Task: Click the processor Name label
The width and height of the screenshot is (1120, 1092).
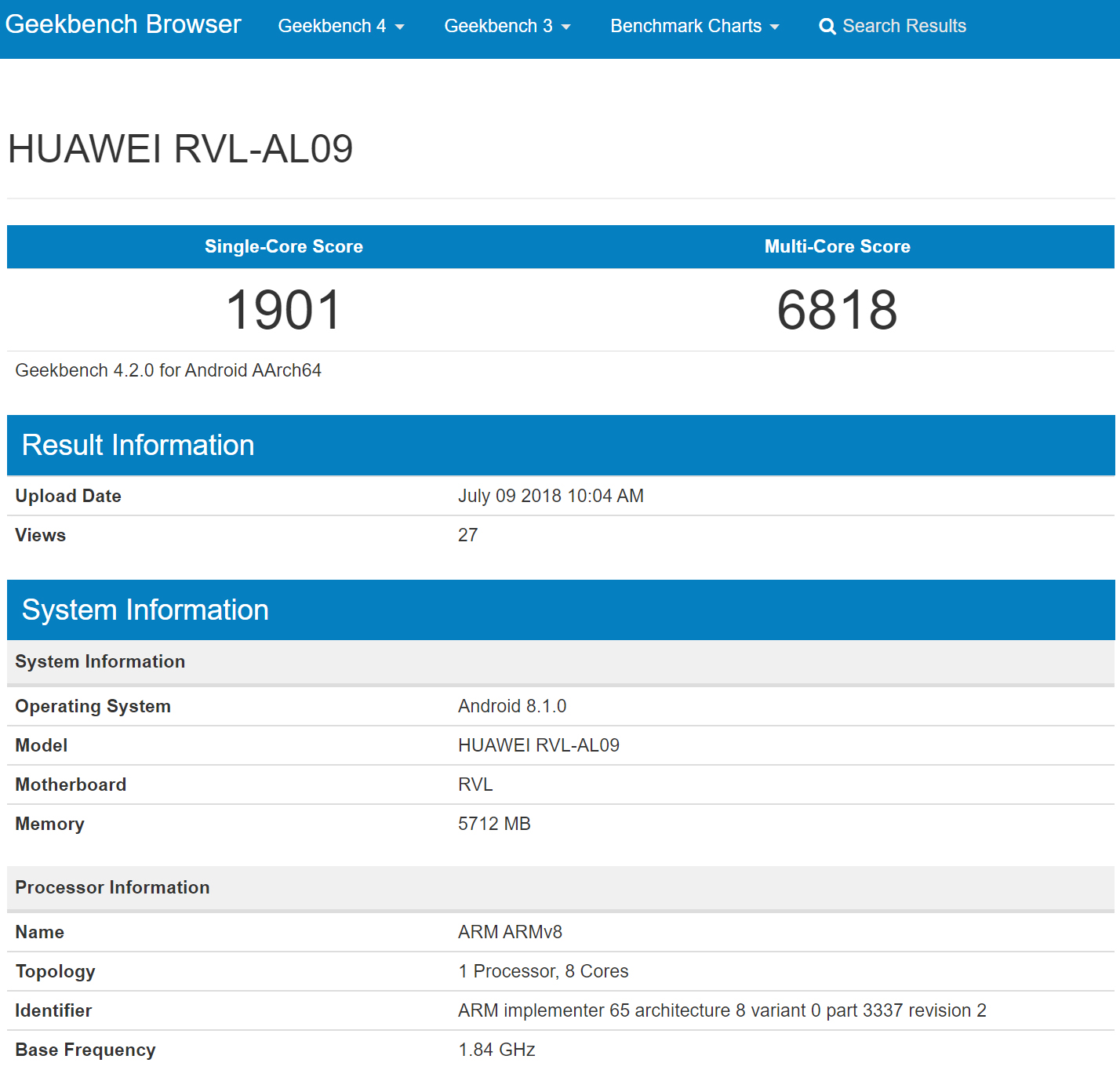Action: (x=40, y=932)
